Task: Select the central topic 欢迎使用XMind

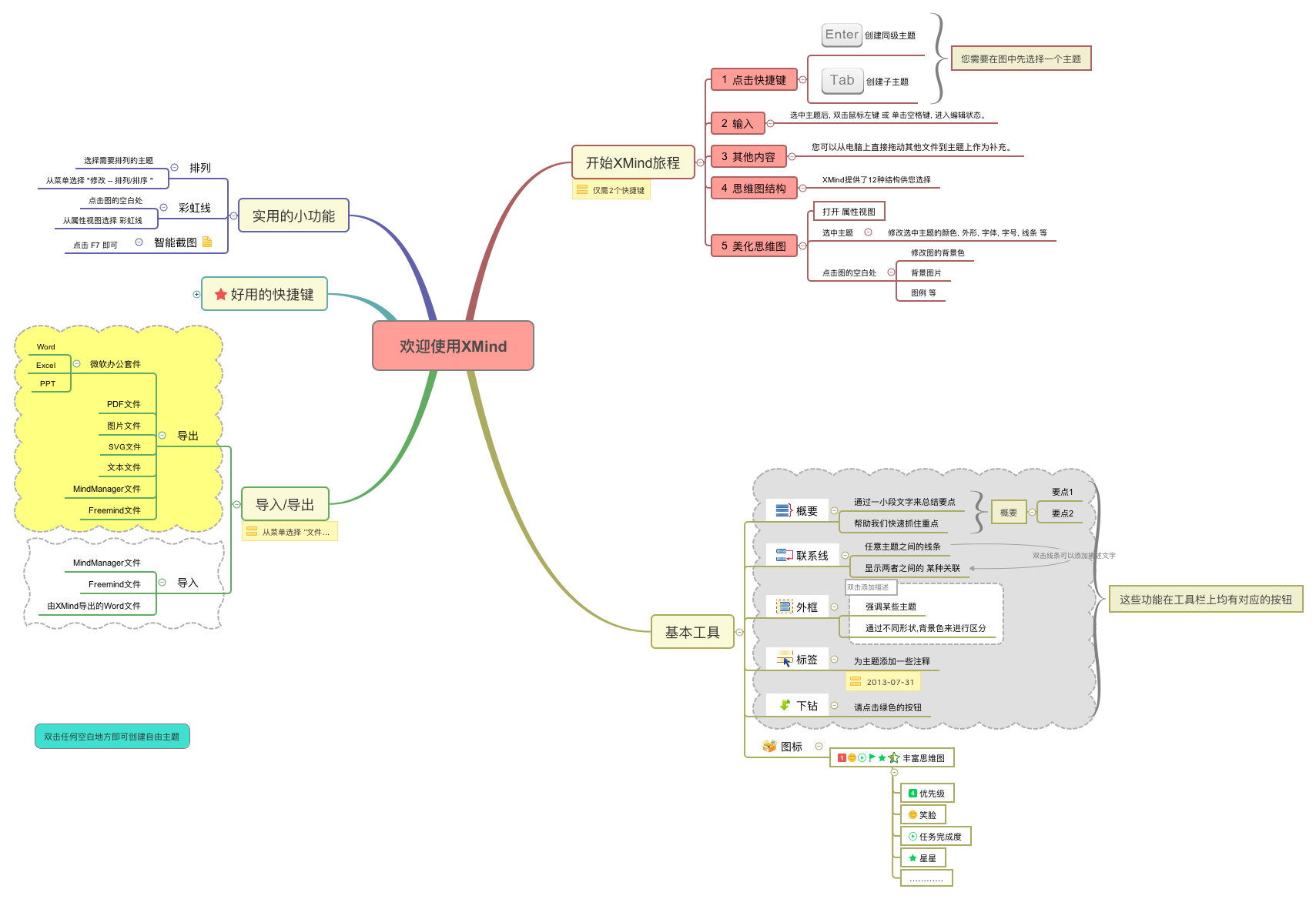Action: coord(453,346)
